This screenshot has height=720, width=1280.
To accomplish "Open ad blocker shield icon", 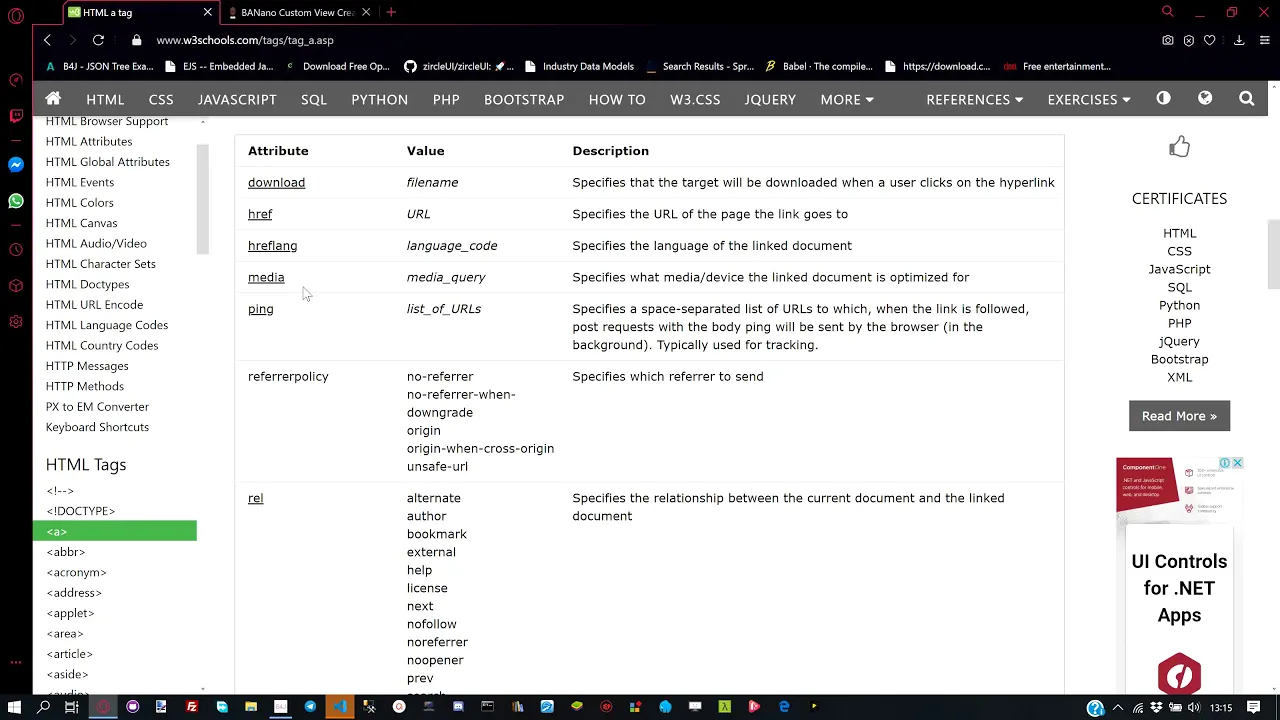I will (x=1188, y=40).
